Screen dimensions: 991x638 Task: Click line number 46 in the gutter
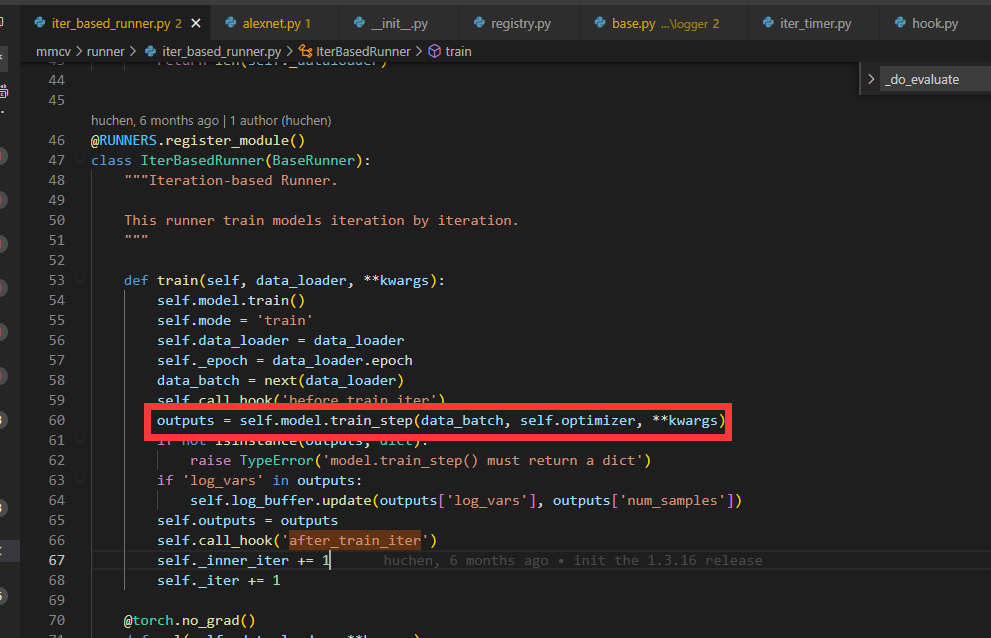(56, 140)
